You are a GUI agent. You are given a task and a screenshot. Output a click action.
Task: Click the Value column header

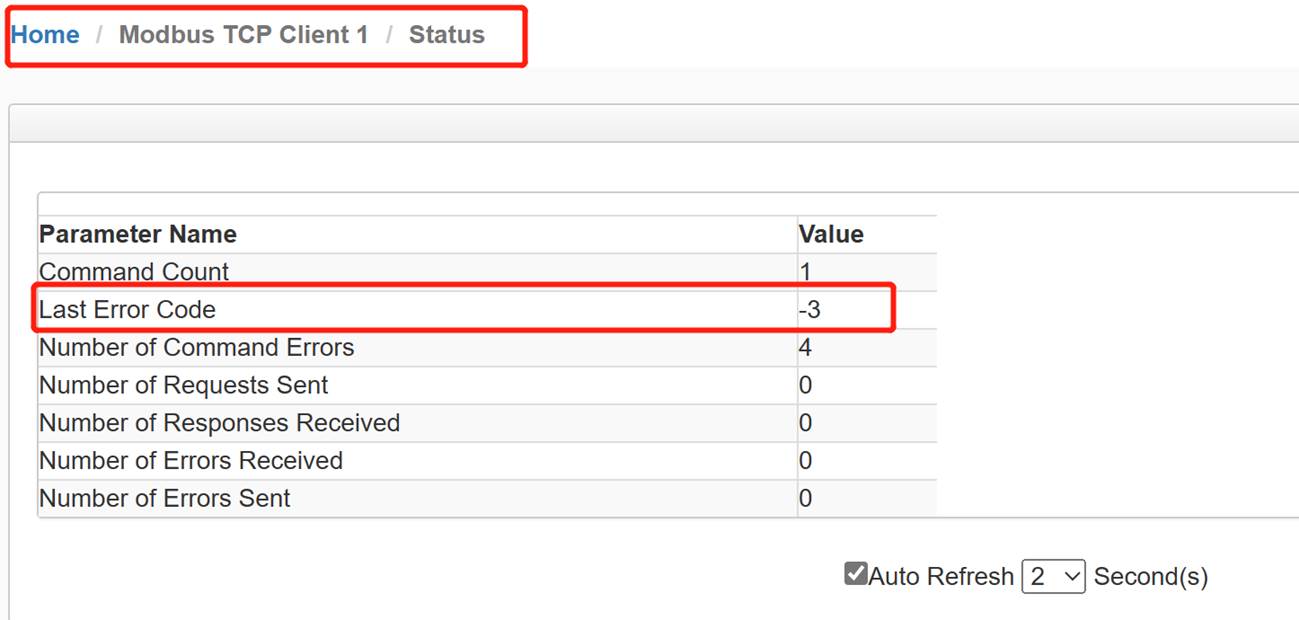click(831, 234)
